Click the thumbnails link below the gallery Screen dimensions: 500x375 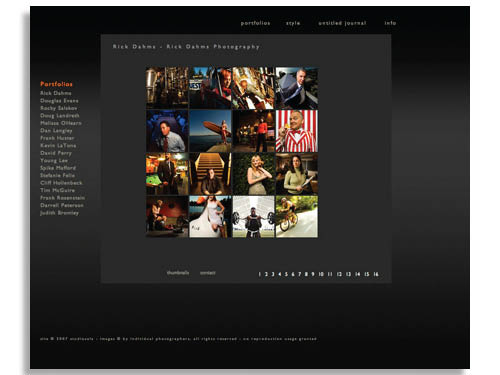coord(178,273)
